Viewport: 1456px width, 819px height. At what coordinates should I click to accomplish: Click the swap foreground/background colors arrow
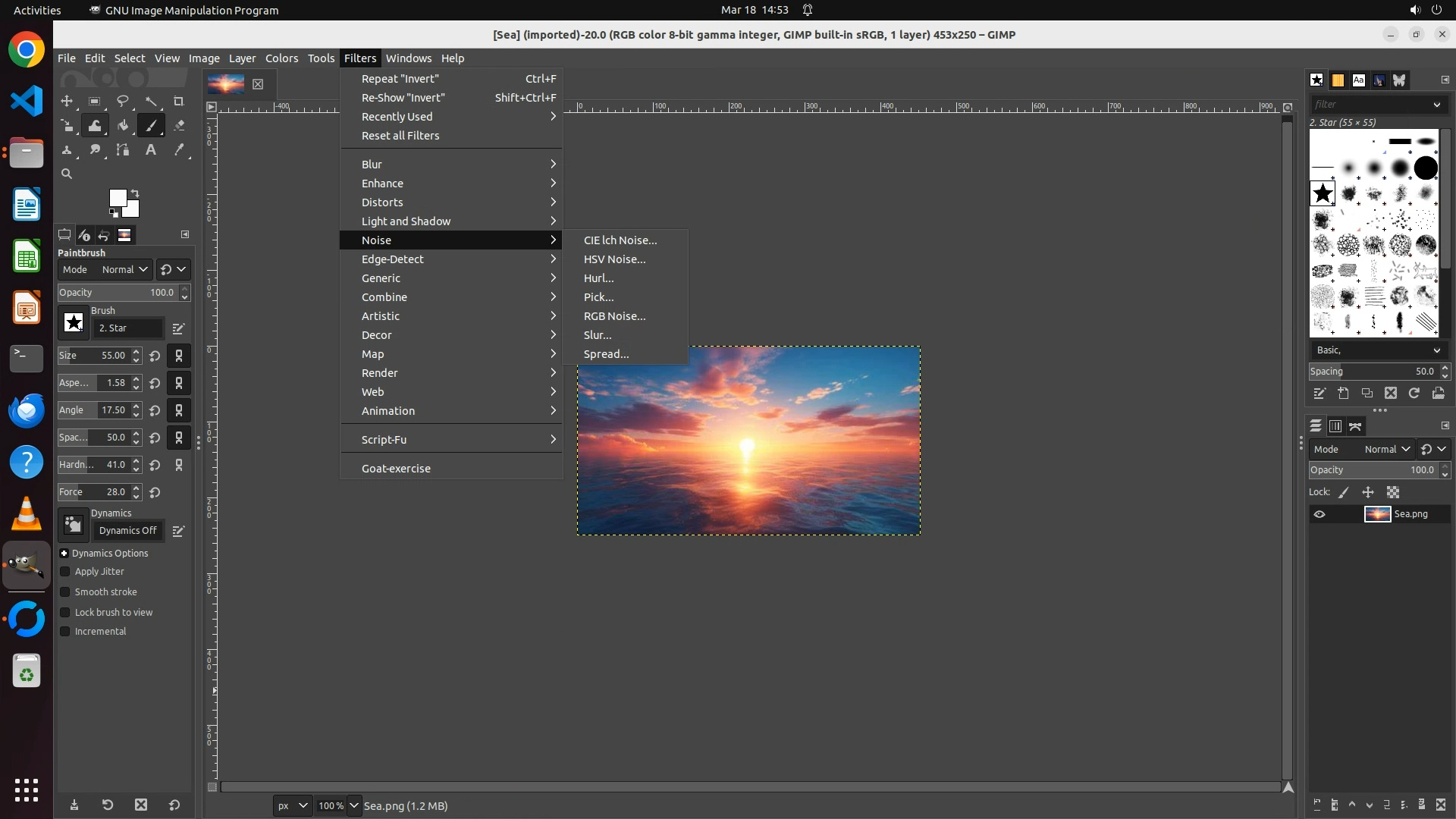pos(135,193)
